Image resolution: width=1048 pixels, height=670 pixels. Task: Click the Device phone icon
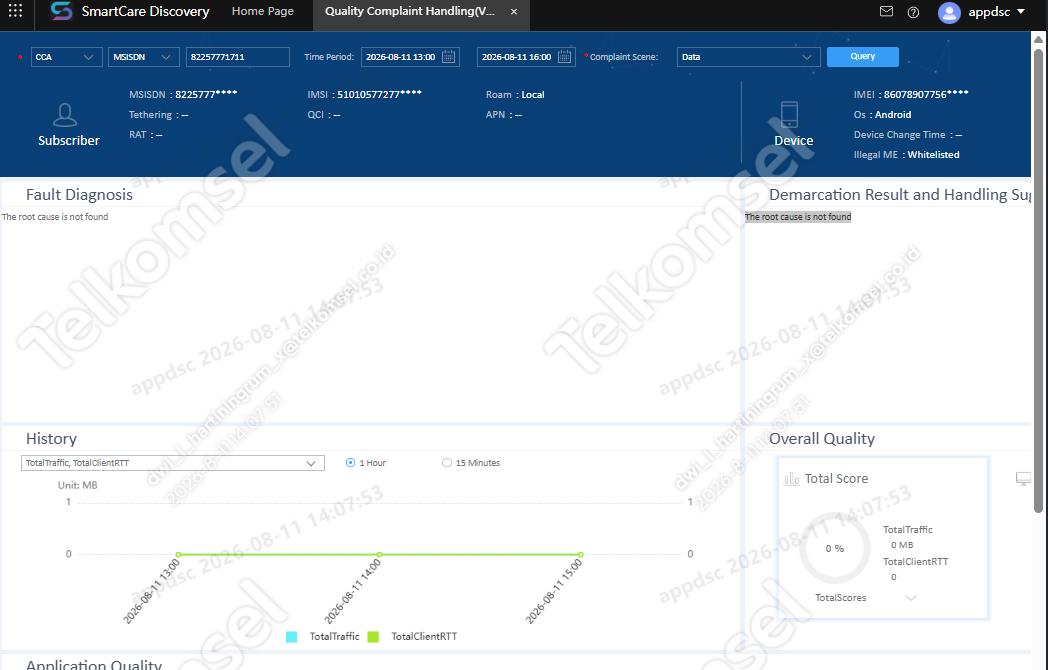[789, 115]
